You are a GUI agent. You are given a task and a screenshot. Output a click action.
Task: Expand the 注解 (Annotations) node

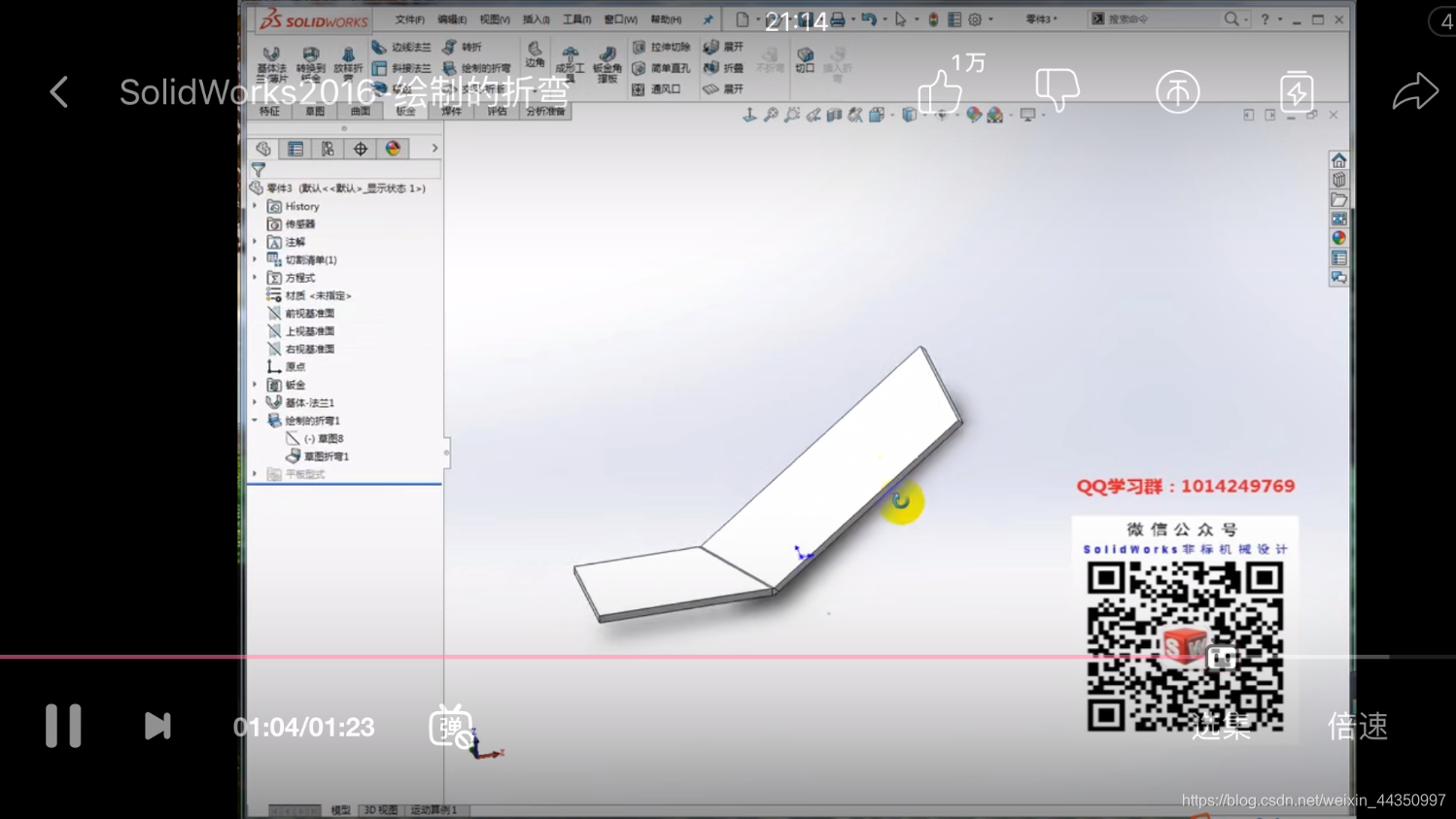tap(256, 242)
